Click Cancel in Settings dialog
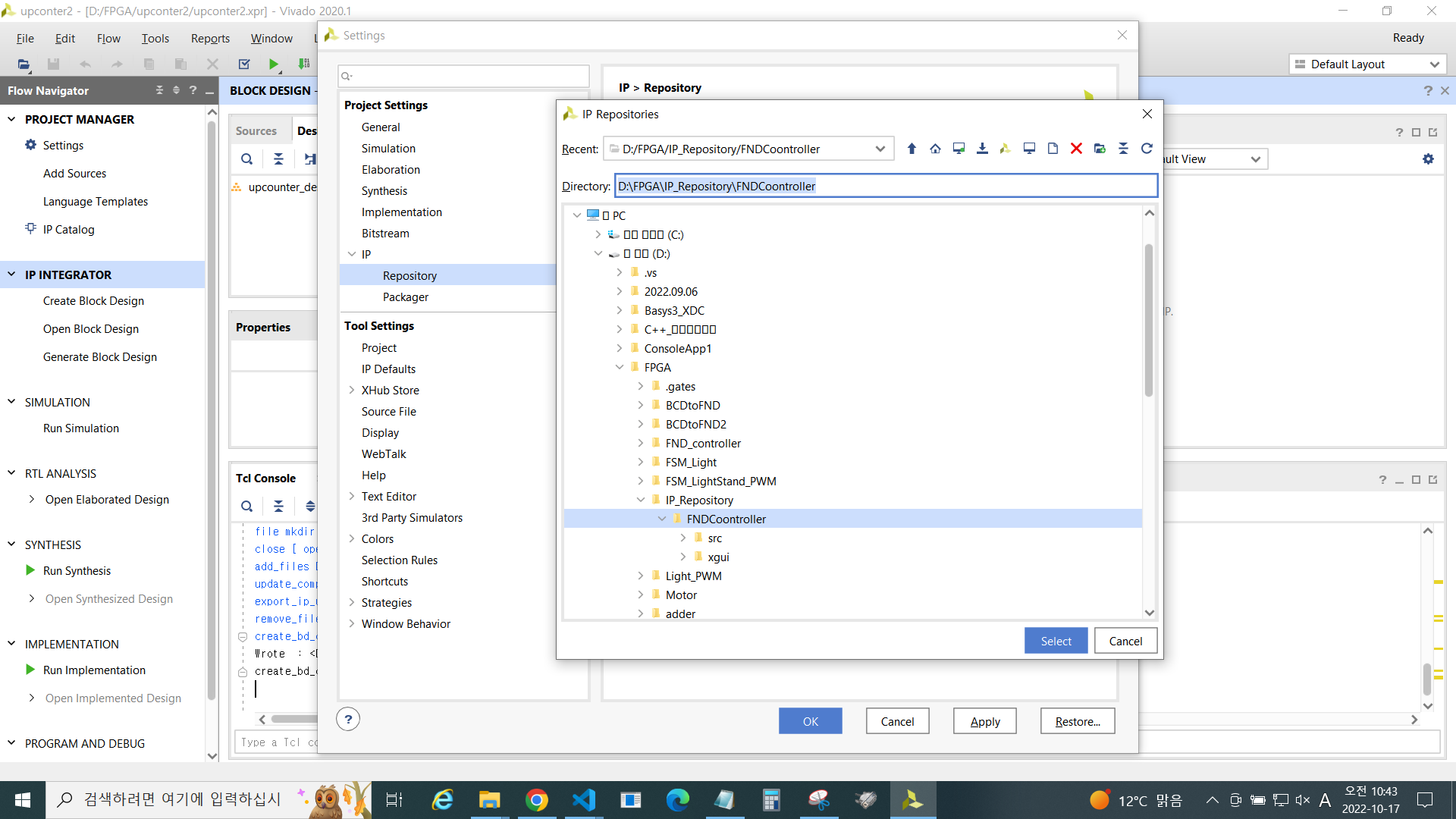This screenshot has width=1456, height=819. (x=897, y=721)
